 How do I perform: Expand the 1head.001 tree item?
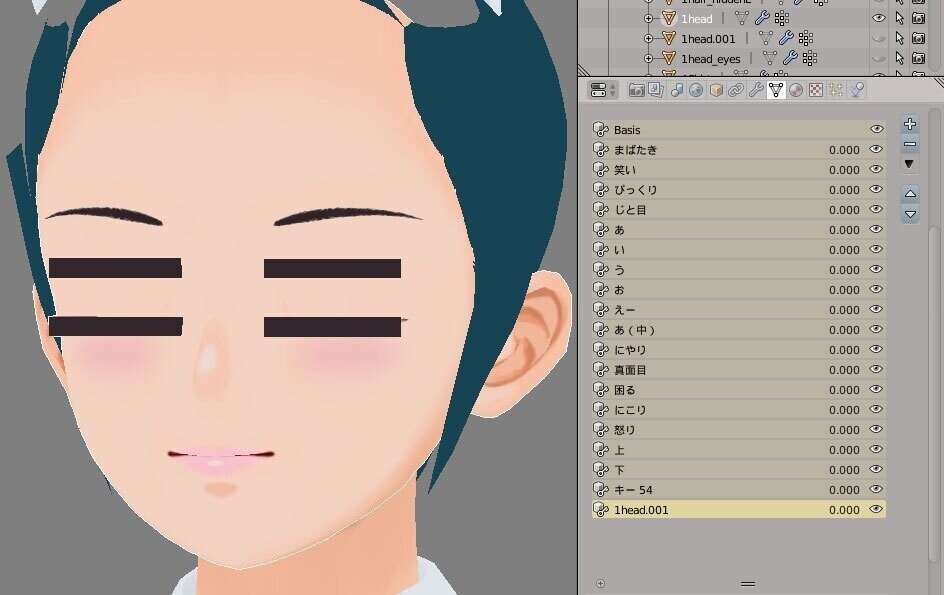[x=648, y=39]
